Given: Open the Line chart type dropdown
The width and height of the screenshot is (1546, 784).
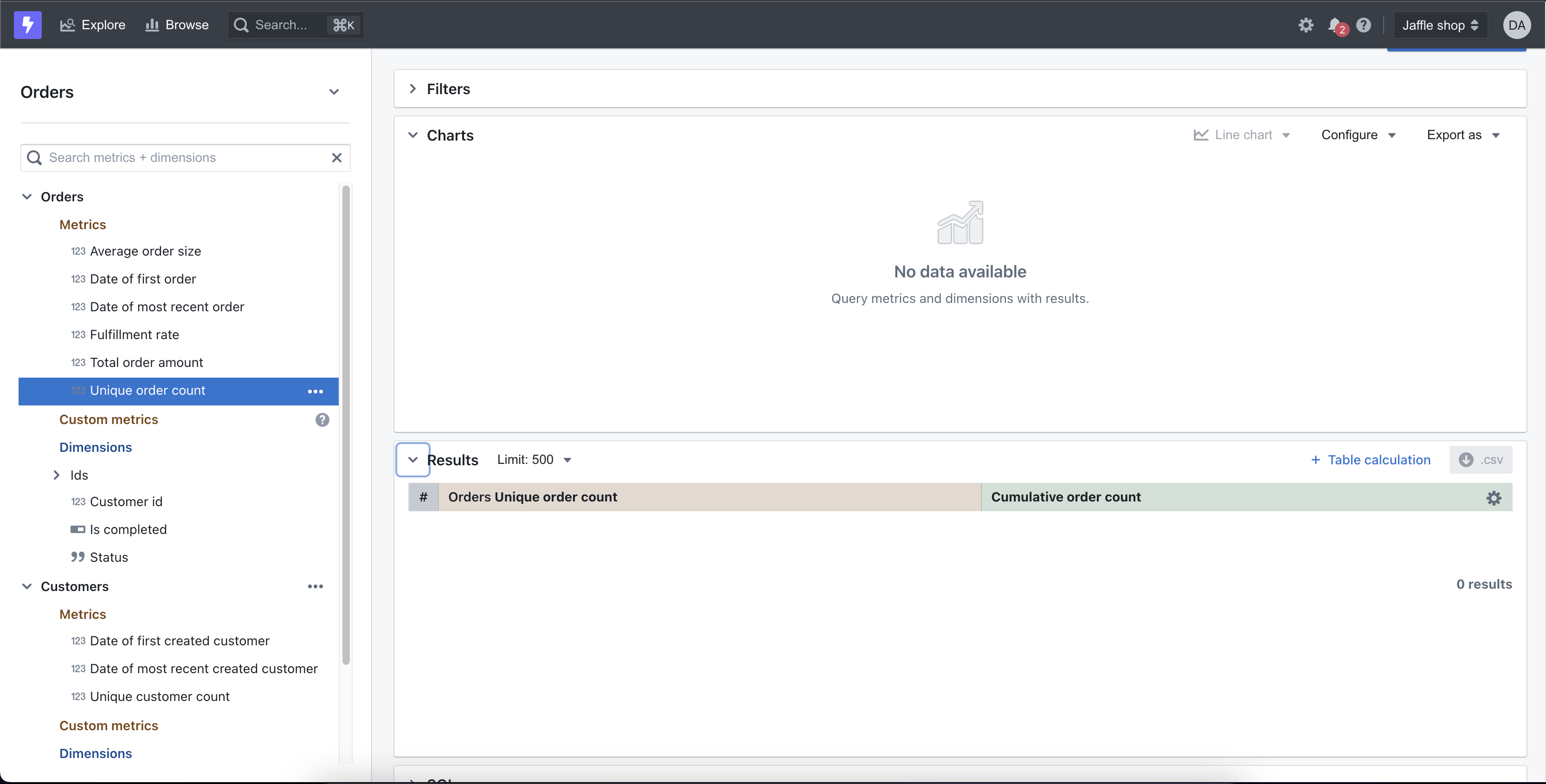Looking at the screenshot, I should point(1242,135).
